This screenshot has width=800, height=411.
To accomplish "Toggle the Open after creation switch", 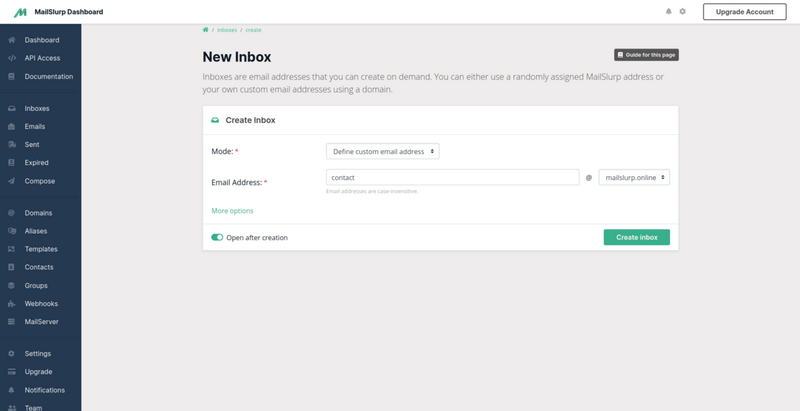I will pos(217,238).
